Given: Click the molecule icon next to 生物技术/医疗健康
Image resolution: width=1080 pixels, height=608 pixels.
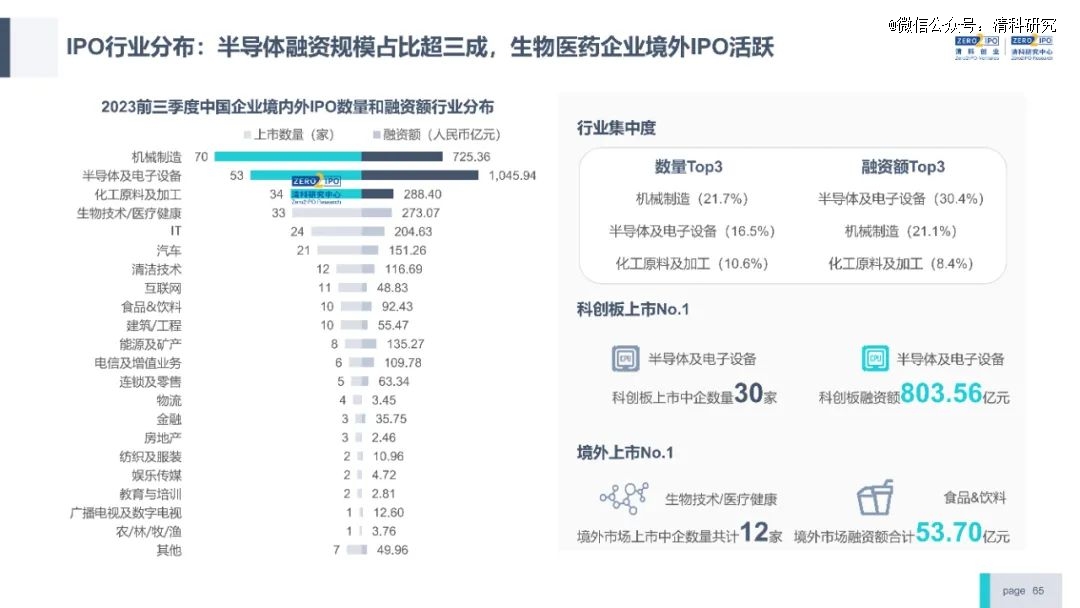Looking at the screenshot, I should click(x=624, y=497).
